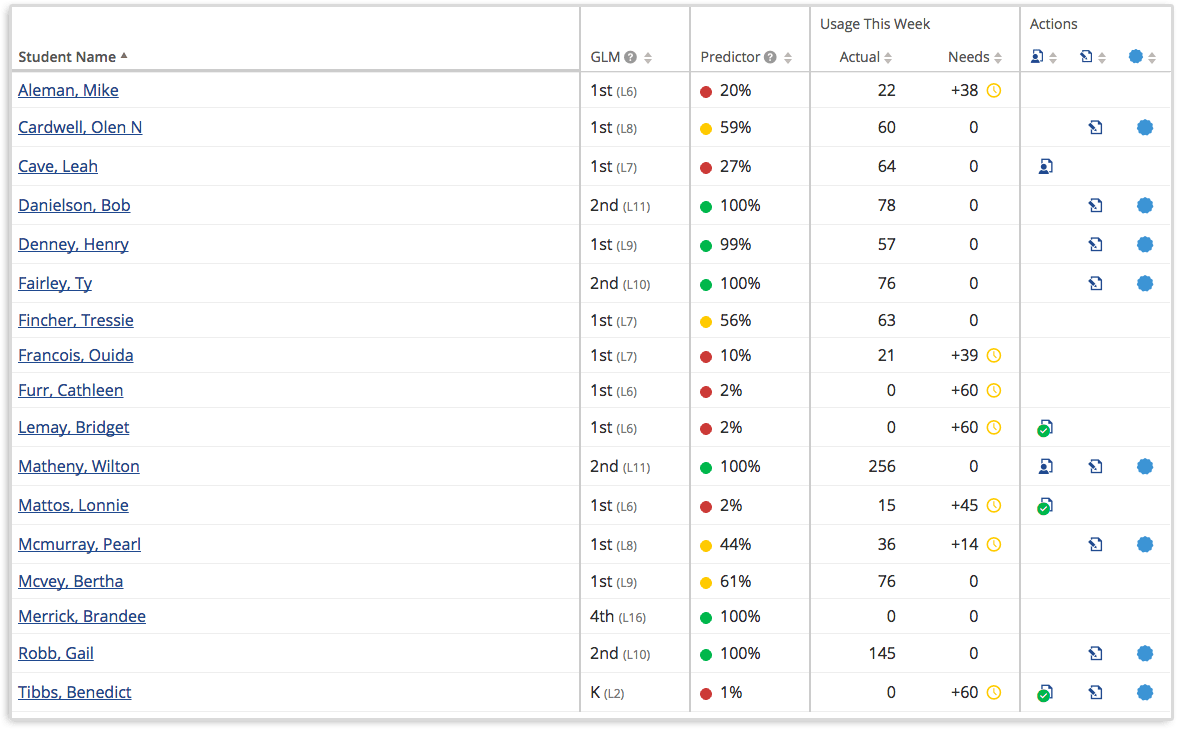The image size is (1178, 730).
Task: Click the person-document icon in Matheny, Wilton's row
Action: tap(1045, 466)
